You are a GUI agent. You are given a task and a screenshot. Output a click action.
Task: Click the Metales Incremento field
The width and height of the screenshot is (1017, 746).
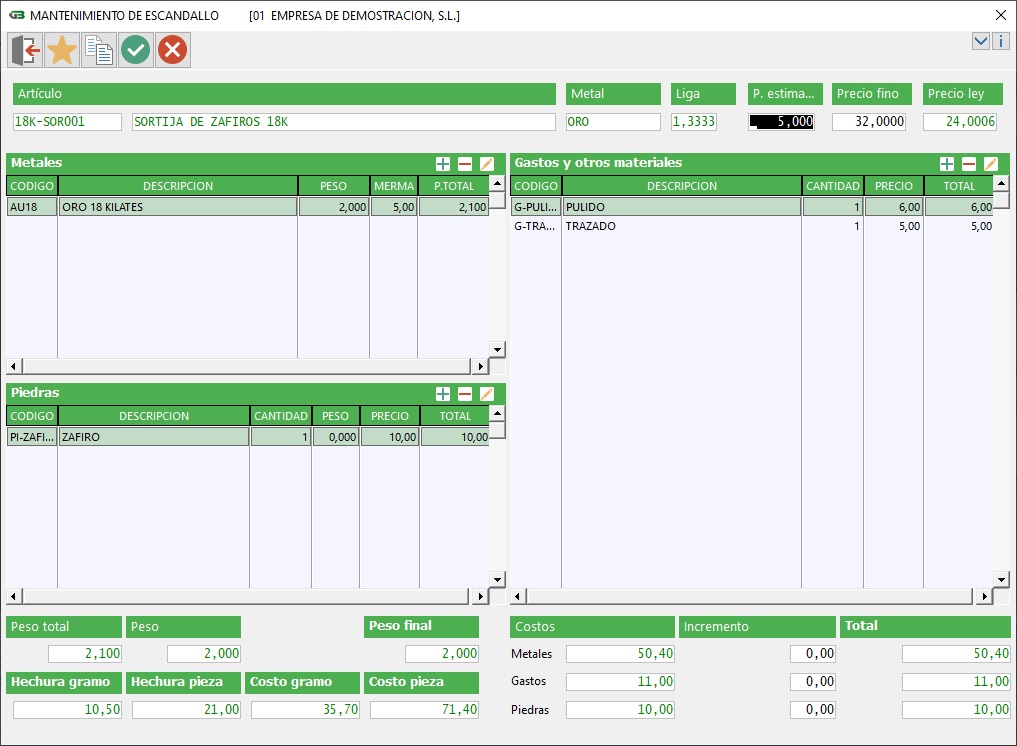[x=812, y=654]
